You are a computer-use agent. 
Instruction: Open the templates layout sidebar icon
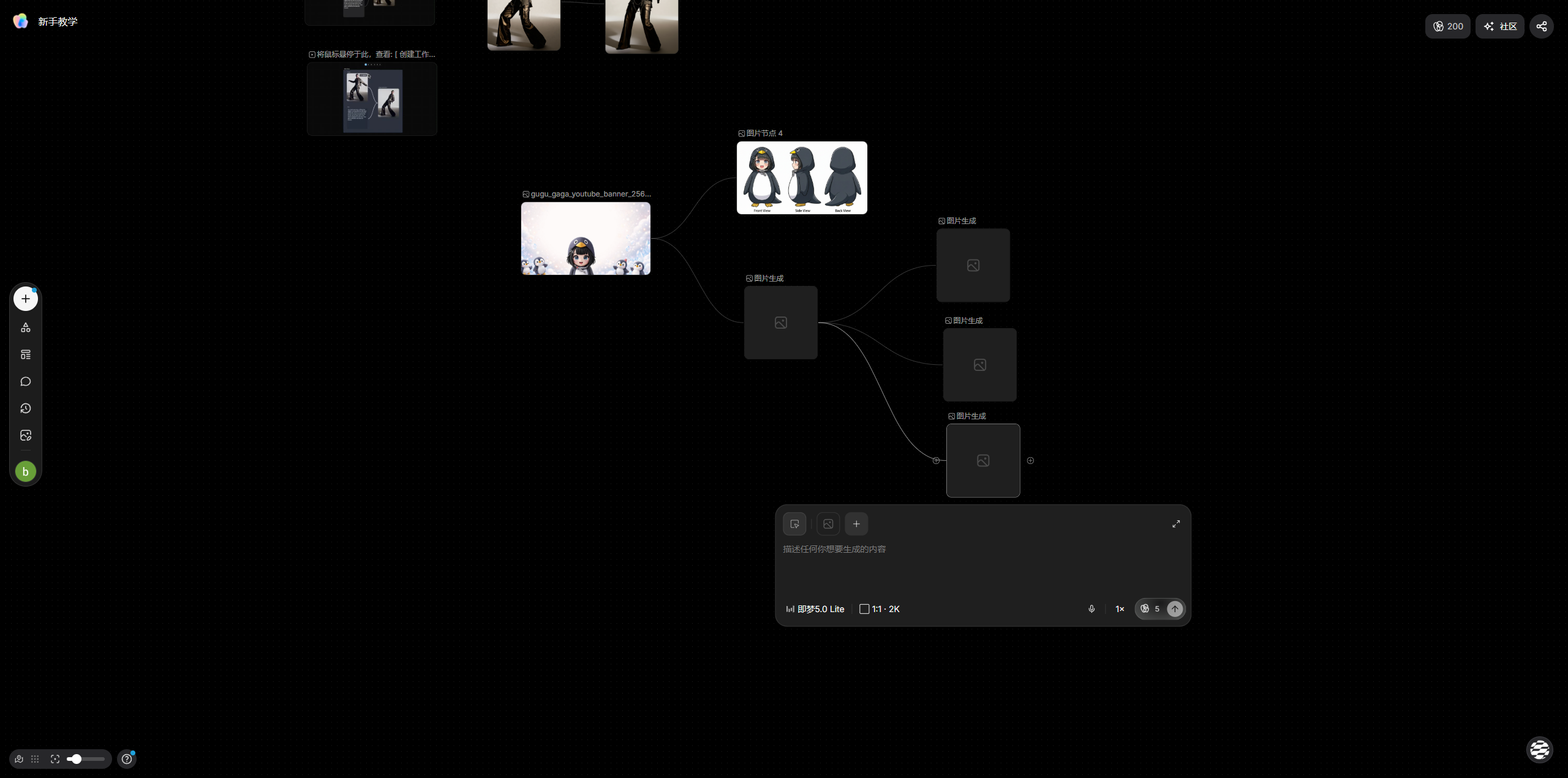[26, 354]
